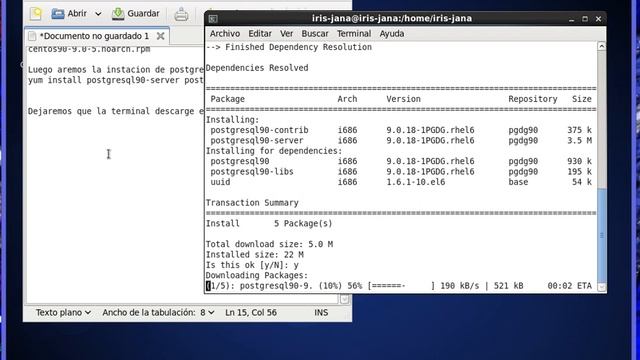Click the Is this ok [y/N]: y prompt
The height and width of the screenshot is (360, 640).
[x=252, y=265]
